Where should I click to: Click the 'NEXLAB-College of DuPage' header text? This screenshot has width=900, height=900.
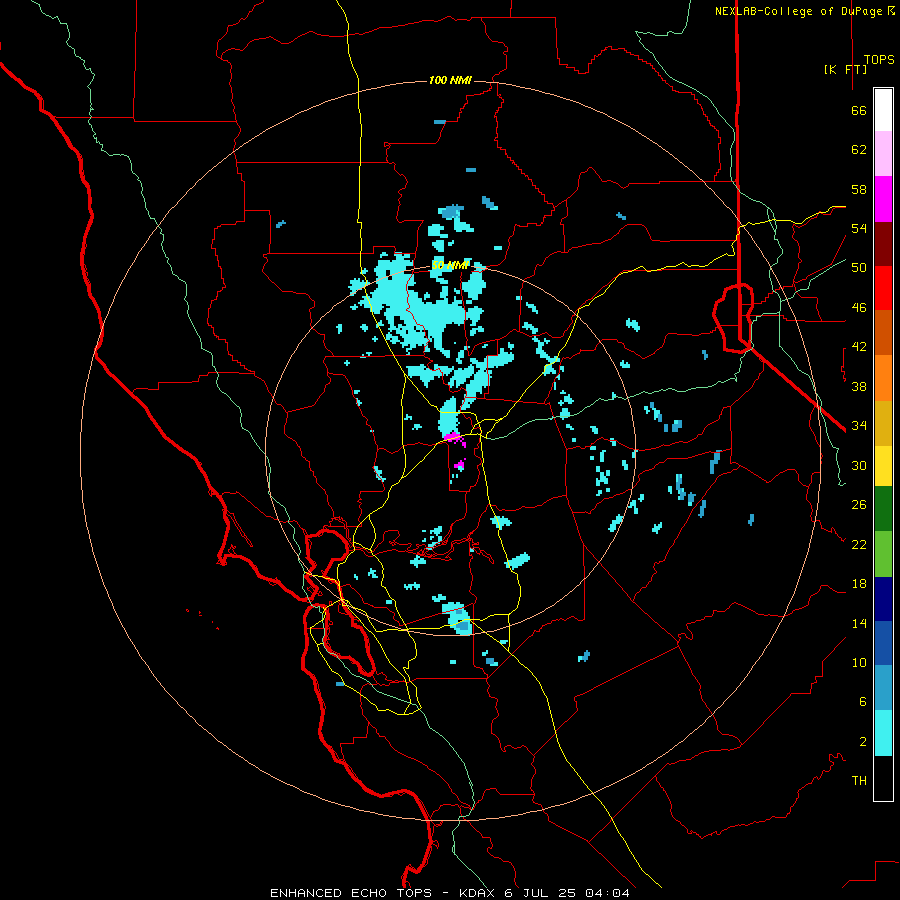(x=798, y=11)
